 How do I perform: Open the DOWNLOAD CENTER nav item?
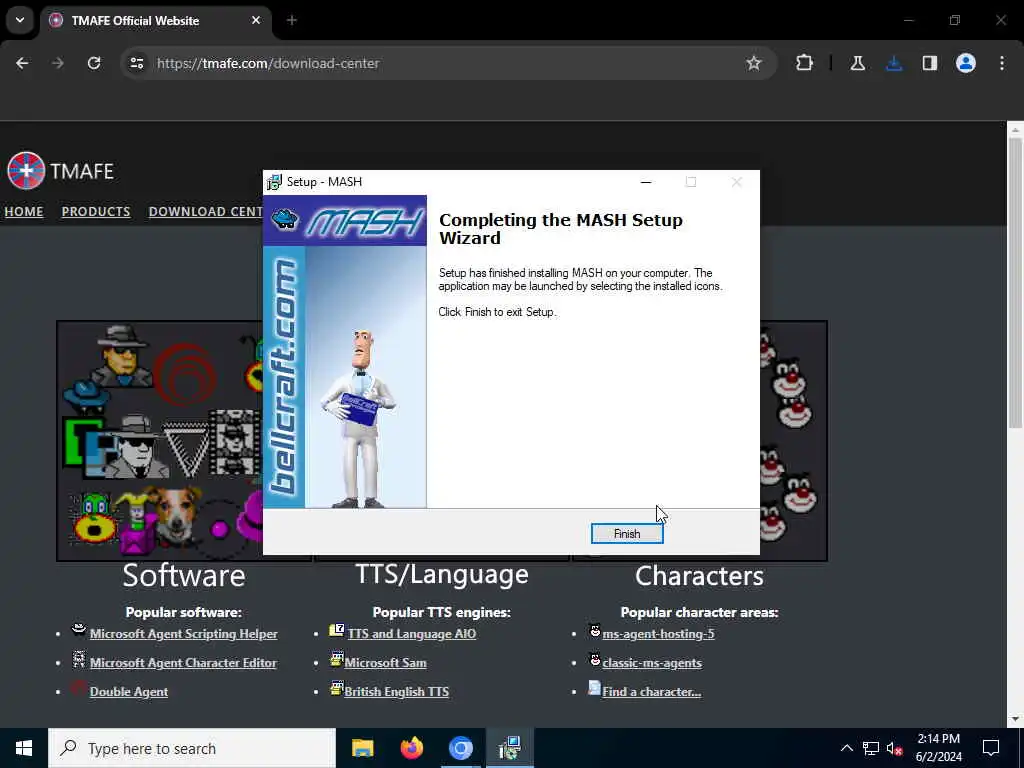click(x=206, y=212)
